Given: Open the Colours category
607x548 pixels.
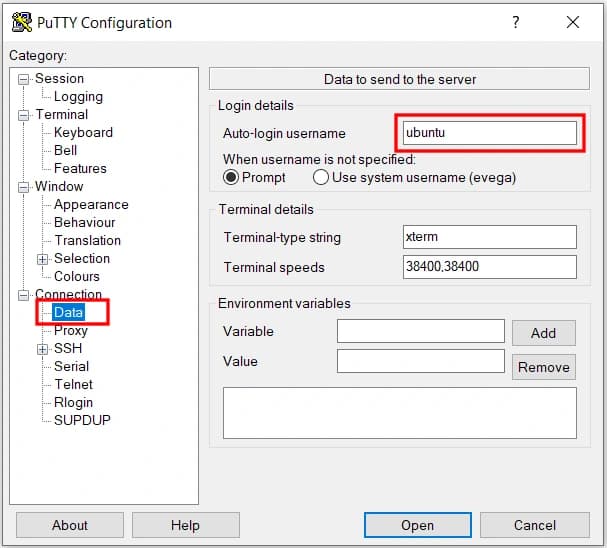Looking at the screenshot, I should 77,276.
